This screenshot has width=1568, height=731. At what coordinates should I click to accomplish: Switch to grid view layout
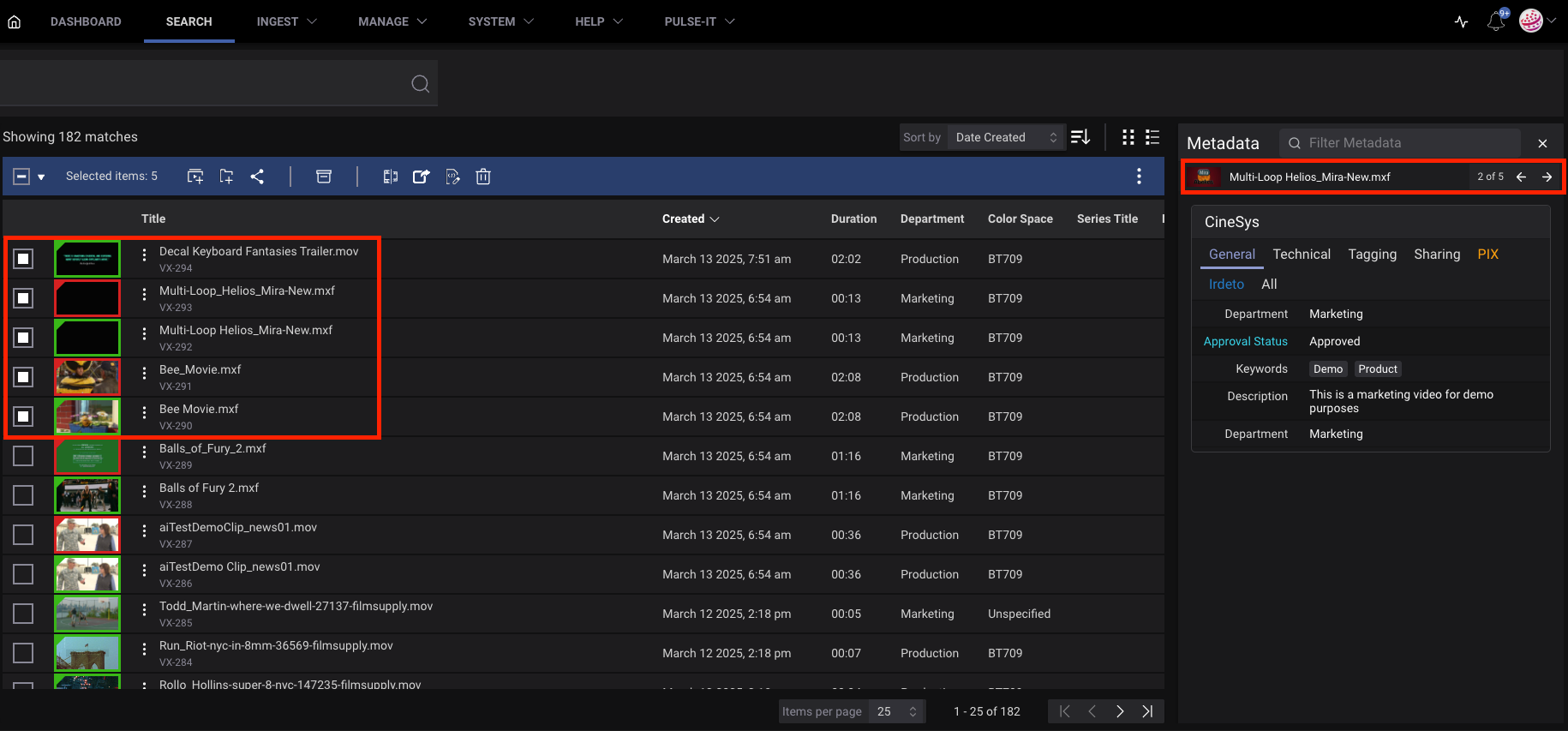1128,137
